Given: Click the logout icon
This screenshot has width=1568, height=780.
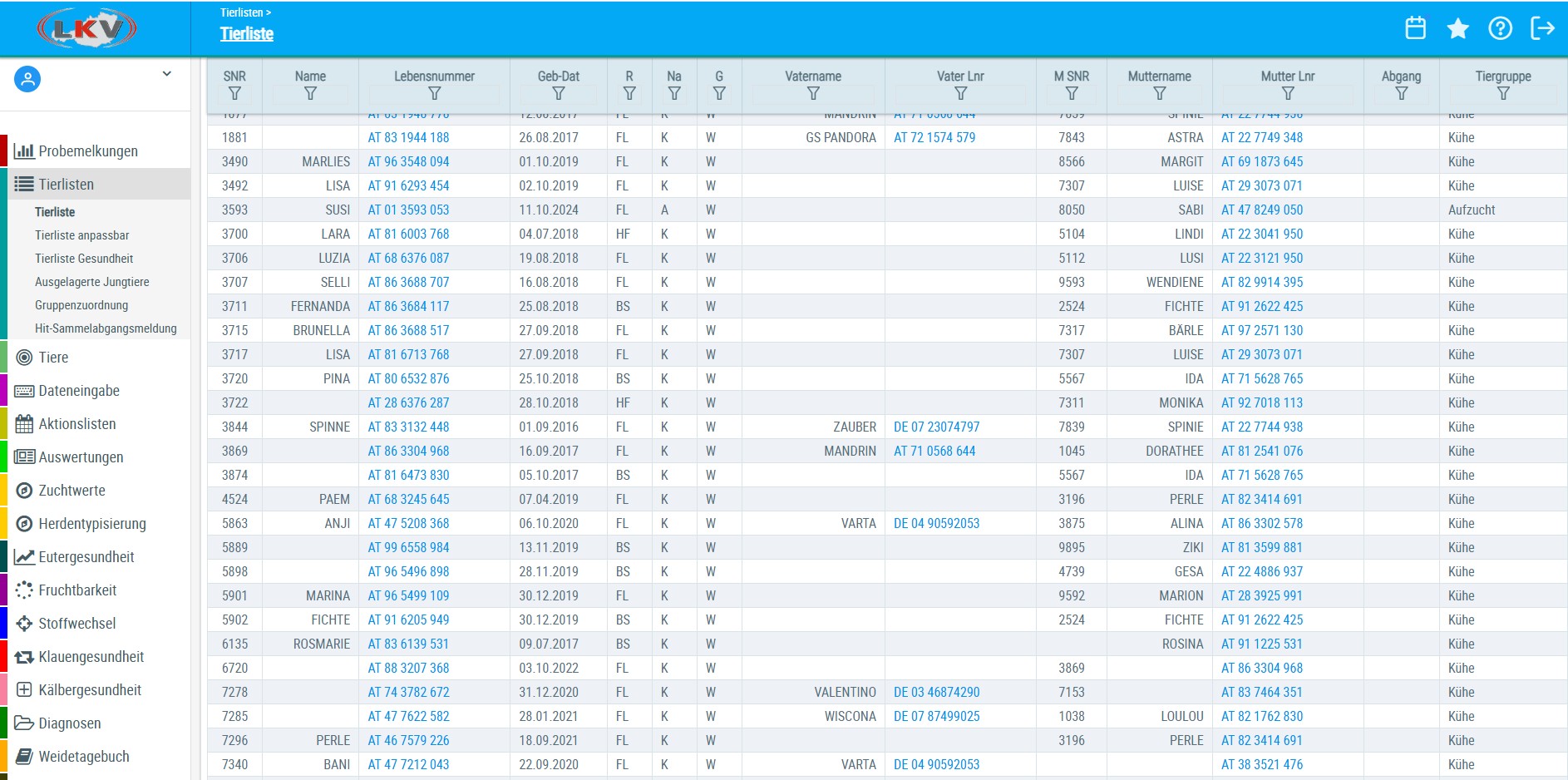Looking at the screenshot, I should [x=1542, y=28].
